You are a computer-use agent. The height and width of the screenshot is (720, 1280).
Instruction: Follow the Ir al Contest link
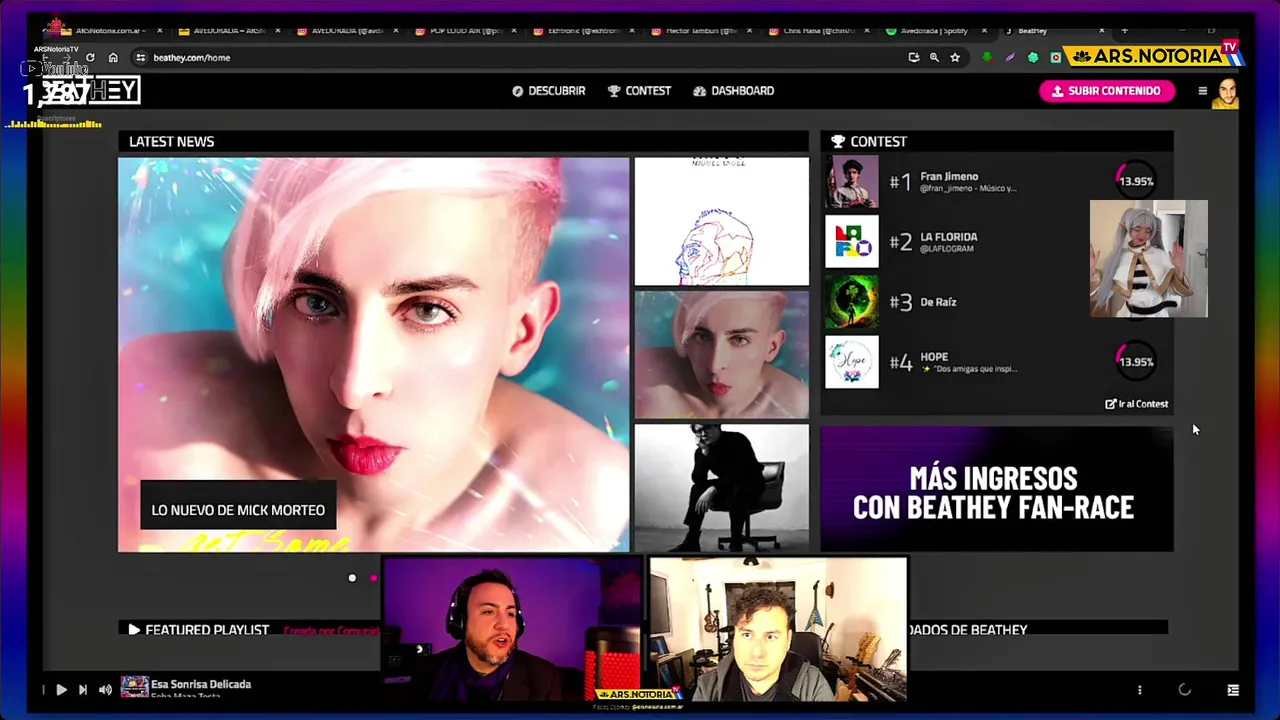click(1136, 404)
